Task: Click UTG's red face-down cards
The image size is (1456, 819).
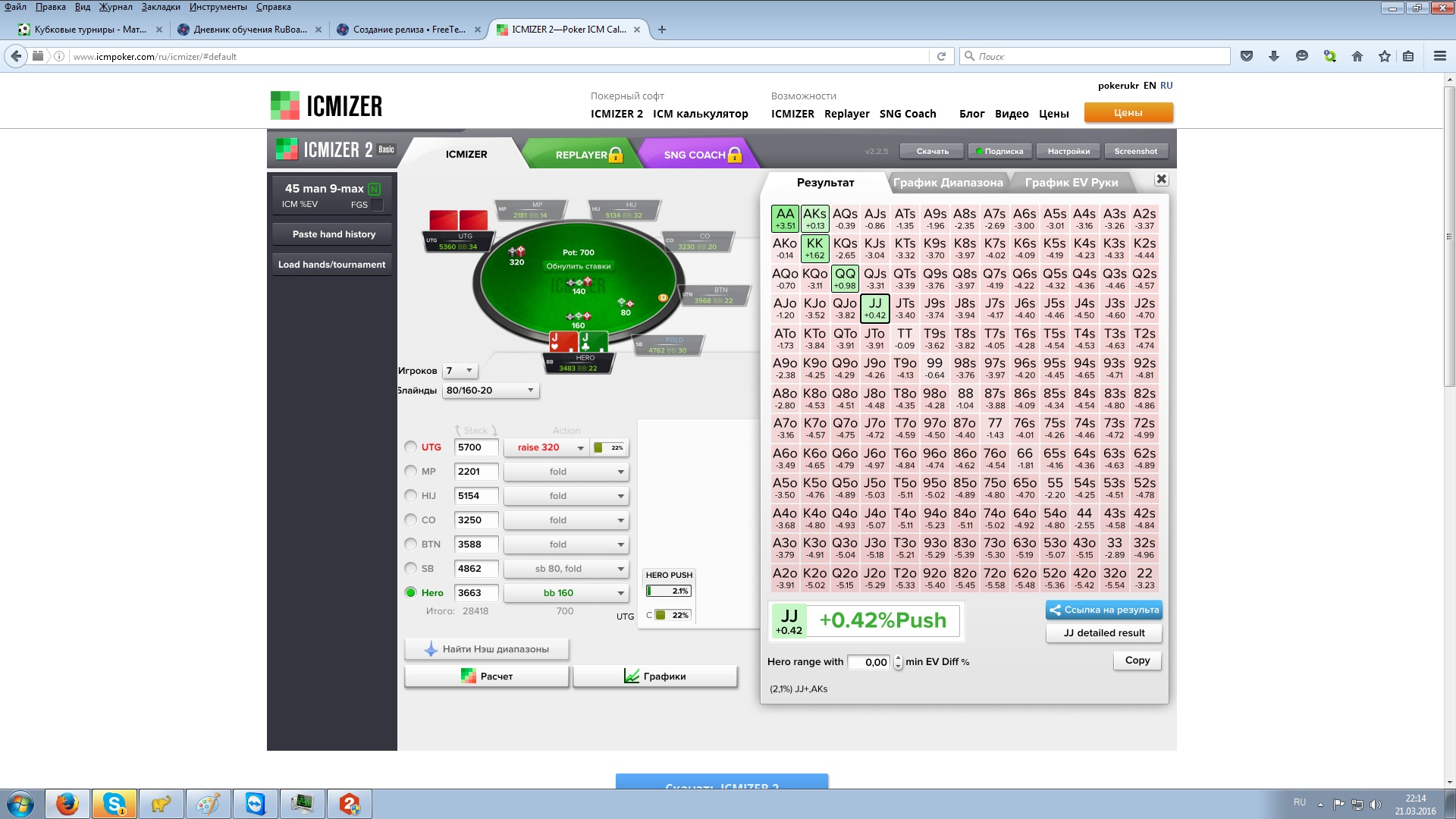Action: 458,220
